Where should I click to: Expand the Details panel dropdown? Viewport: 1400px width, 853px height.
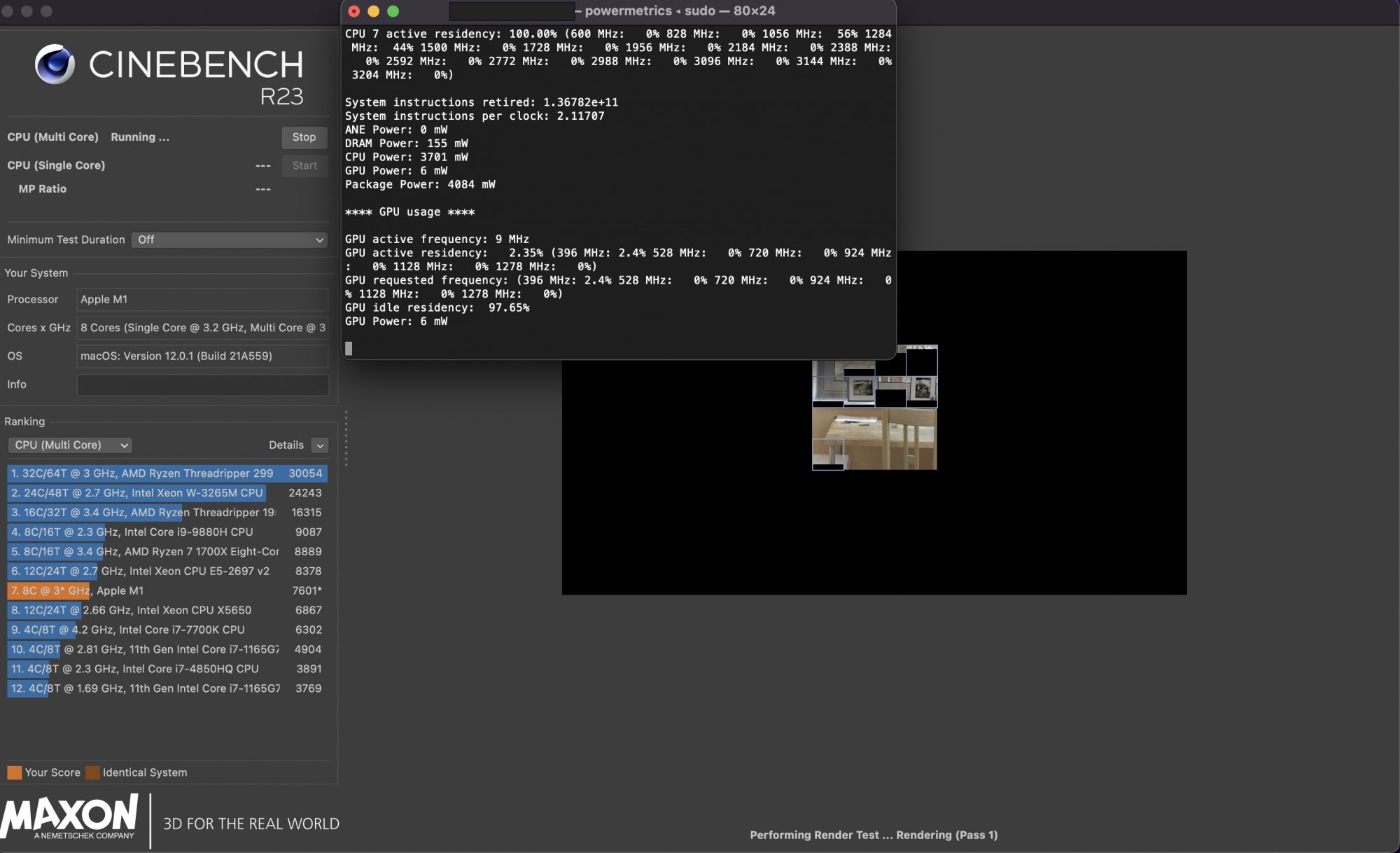click(x=320, y=445)
